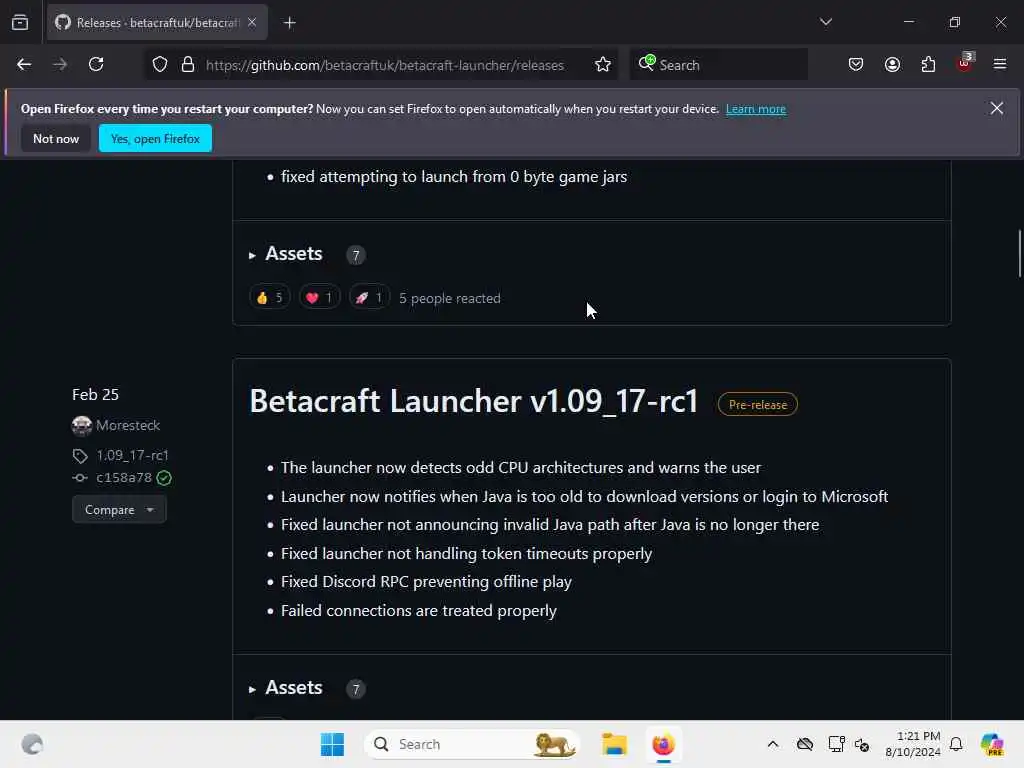Open Moresteck's user profile link

pos(128,425)
